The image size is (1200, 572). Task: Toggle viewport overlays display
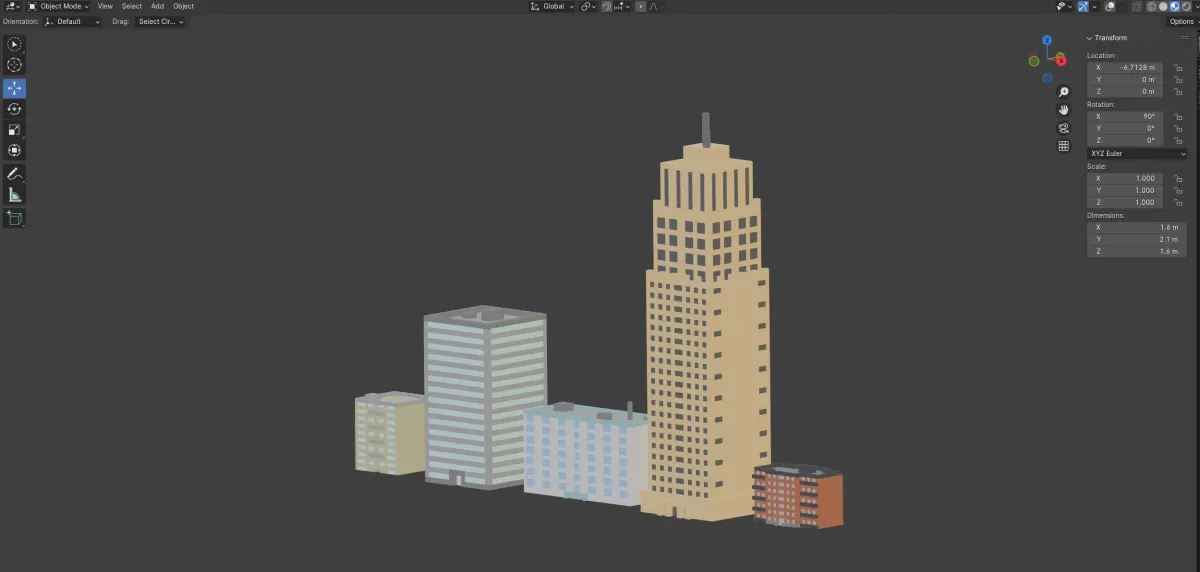click(x=1110, y=6)
